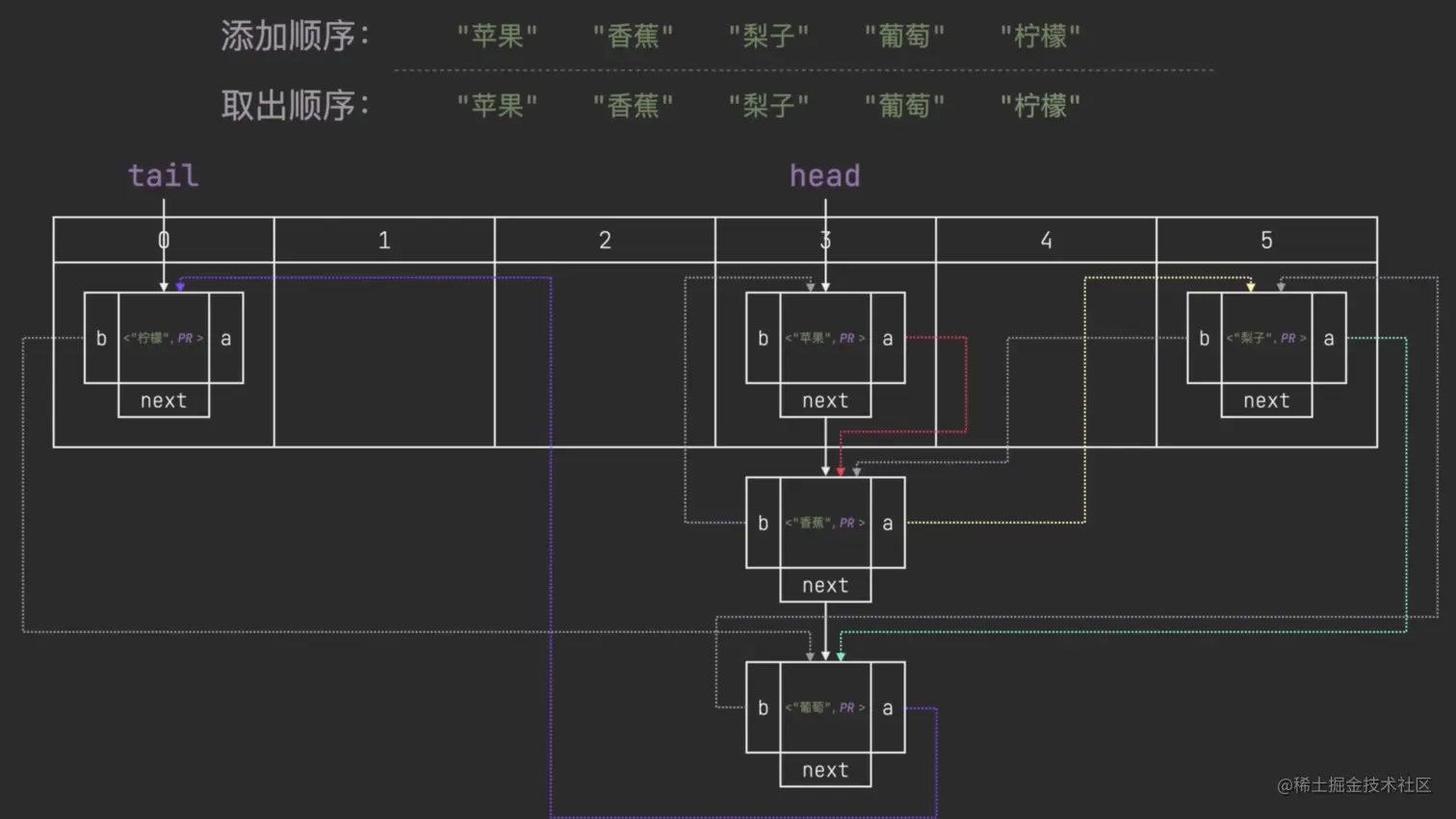Click the "next" cell of the 香蕉 node
This screenshot has width=1456, height=819.
click(825, 585)
